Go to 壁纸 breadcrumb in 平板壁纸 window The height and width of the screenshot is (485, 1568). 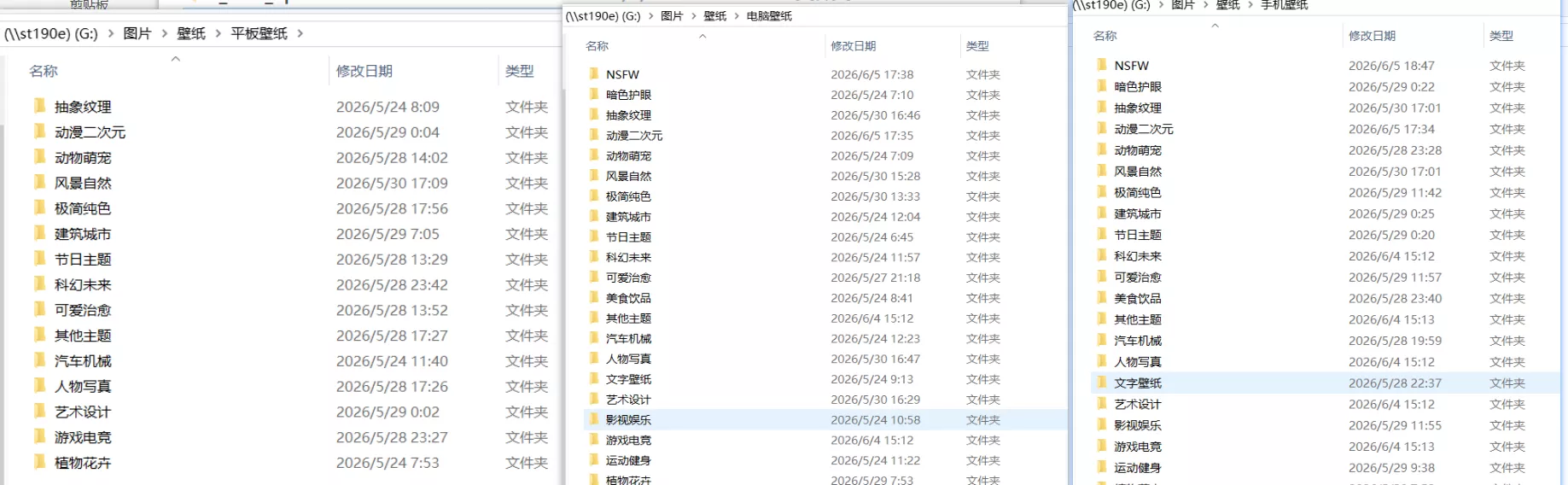(191, 33)
